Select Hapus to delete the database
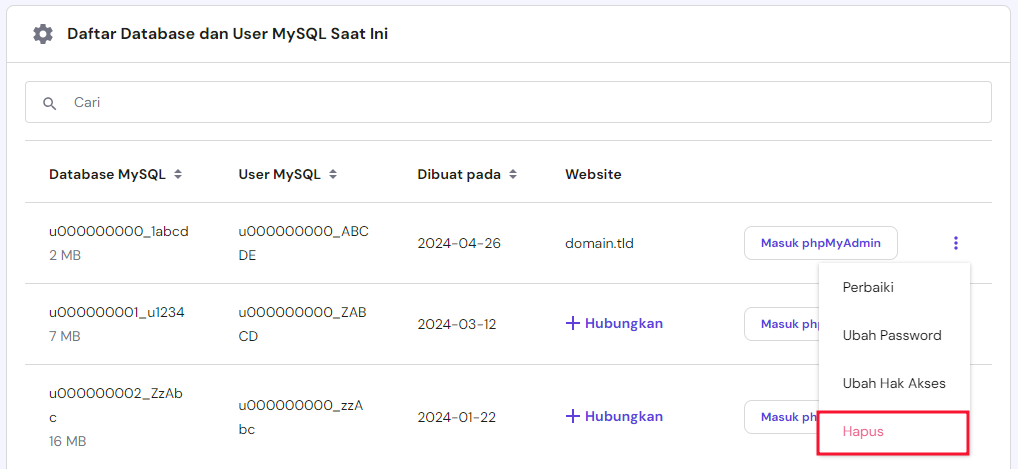Screen dimensions: 1018x469 point(894,432)
